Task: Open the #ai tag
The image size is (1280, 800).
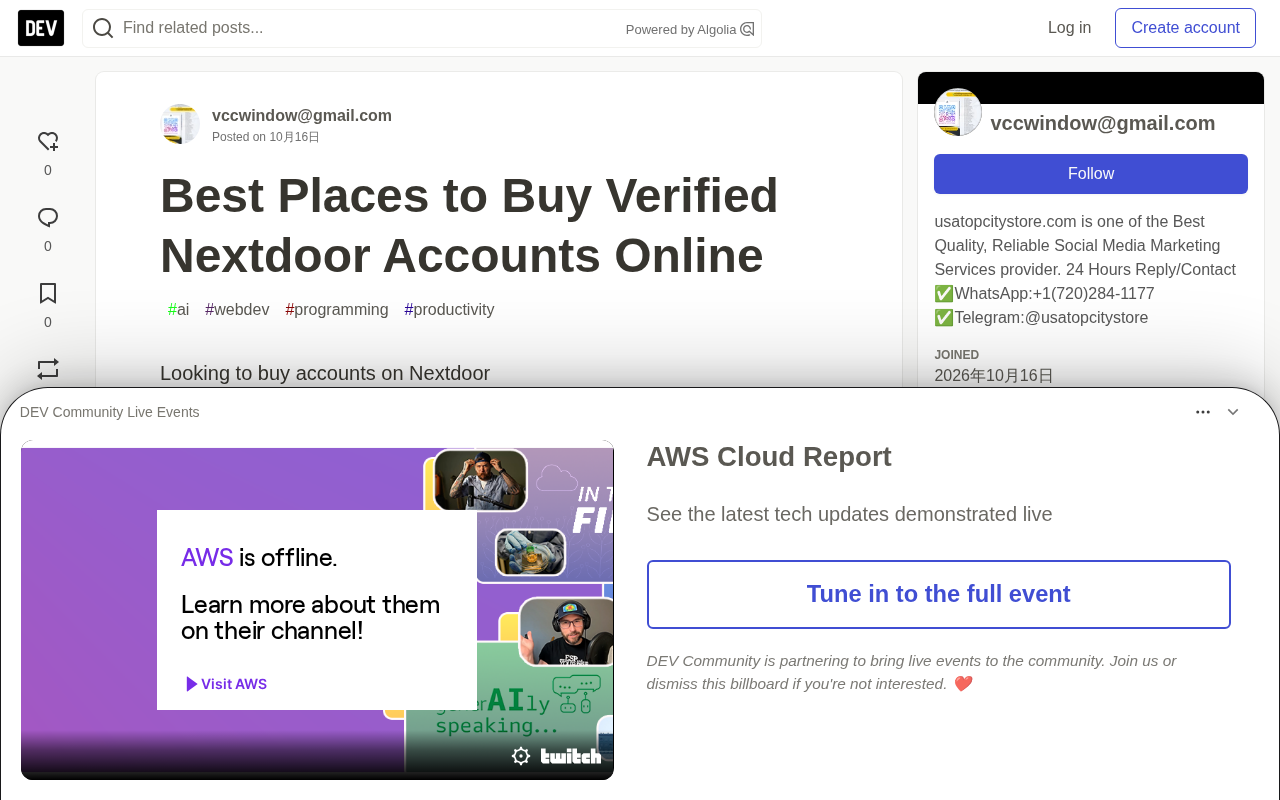Action: (x=178, y=310)
